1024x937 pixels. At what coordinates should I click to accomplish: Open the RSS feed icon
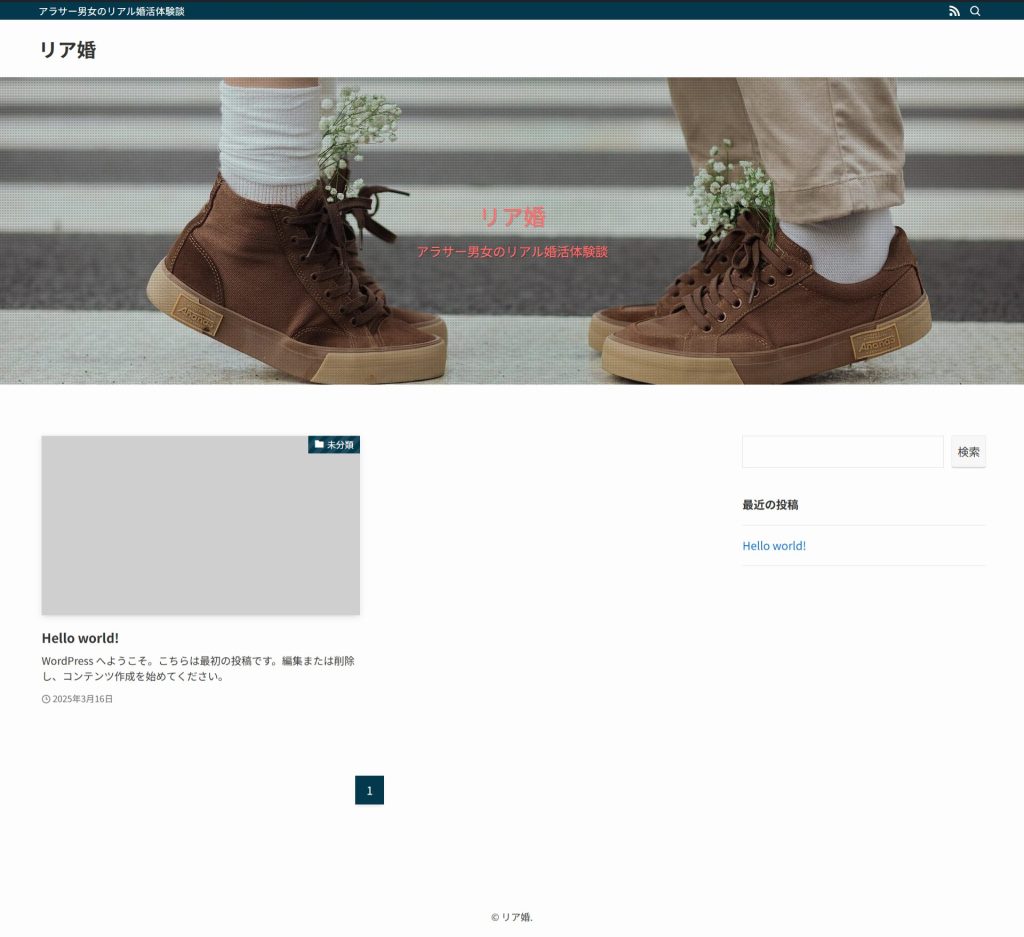tap(954, 11)
